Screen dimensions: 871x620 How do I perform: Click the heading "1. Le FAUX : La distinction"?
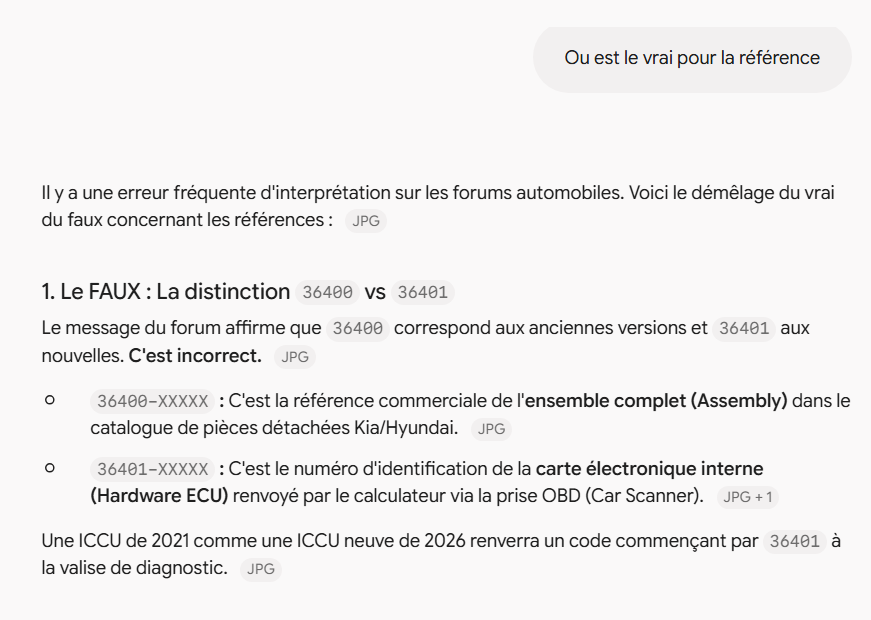click(166, 292)
